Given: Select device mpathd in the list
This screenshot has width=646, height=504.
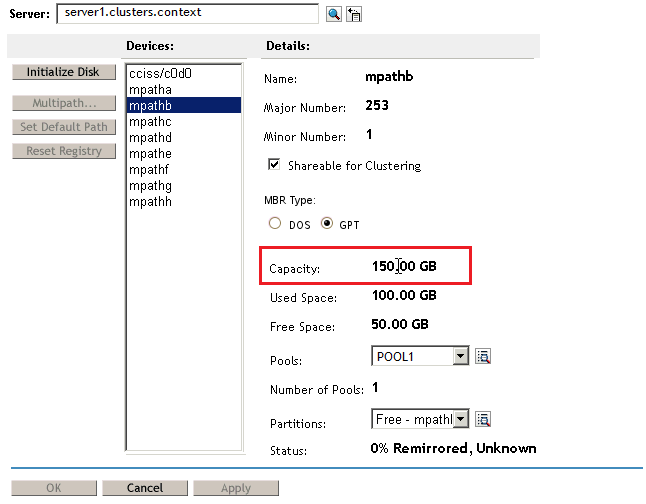Looking at the screenshot, I should pyautogui.click(x=184, y=138).
